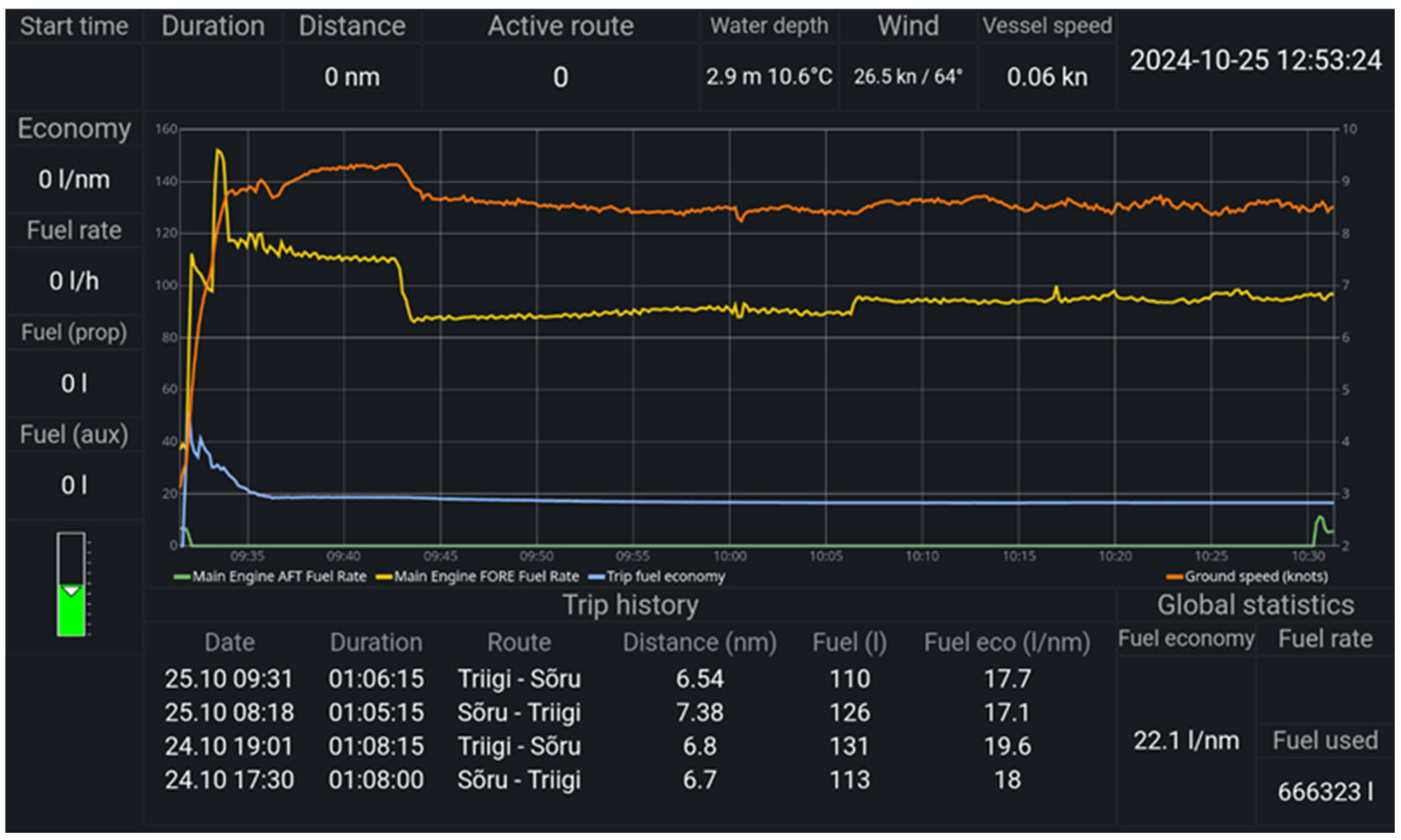Toggle the Main Engine AFT Fuel Rate series

coord(270,577)
